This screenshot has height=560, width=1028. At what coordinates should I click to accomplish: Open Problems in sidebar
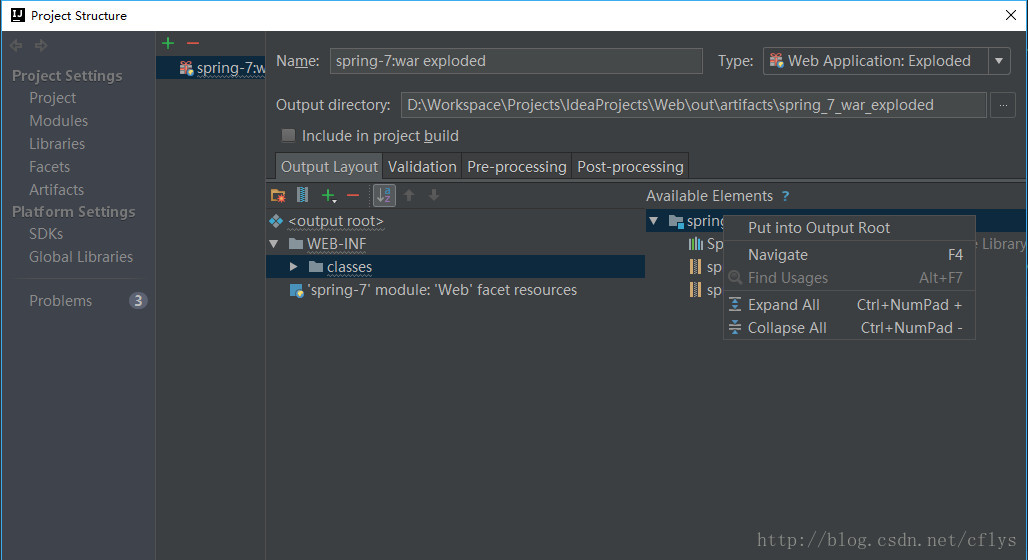tap(60, 300)
